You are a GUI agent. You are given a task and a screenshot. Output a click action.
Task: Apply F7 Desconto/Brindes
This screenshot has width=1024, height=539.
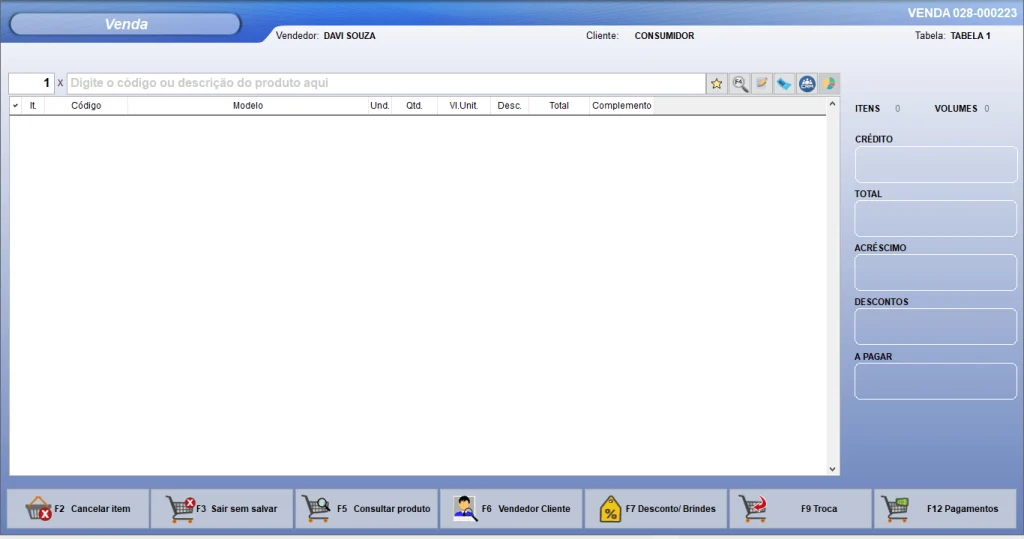coord(656,509)
